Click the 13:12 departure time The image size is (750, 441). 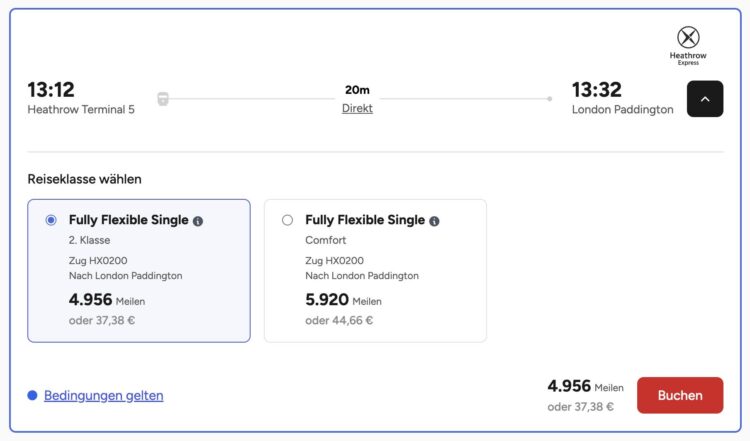click(51, 89)
